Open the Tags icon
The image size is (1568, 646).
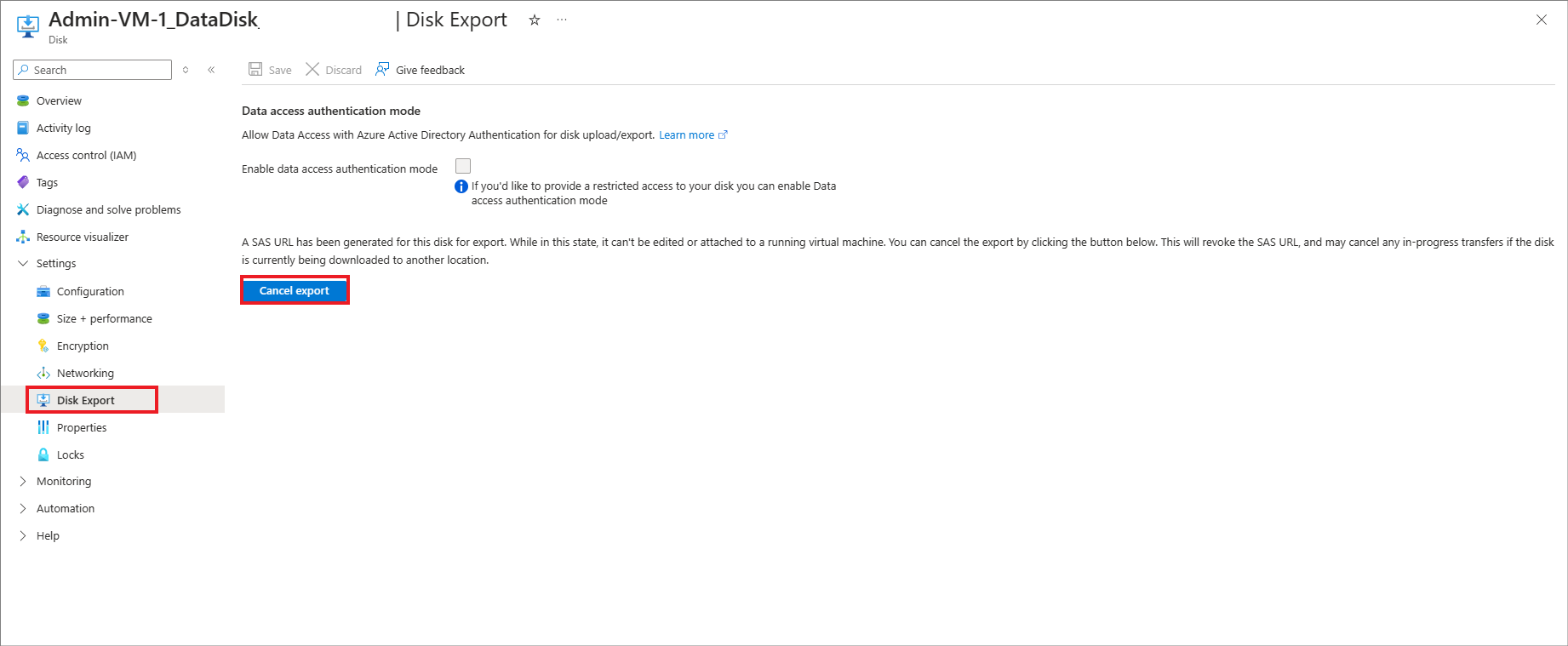click(x=23, y=182)
